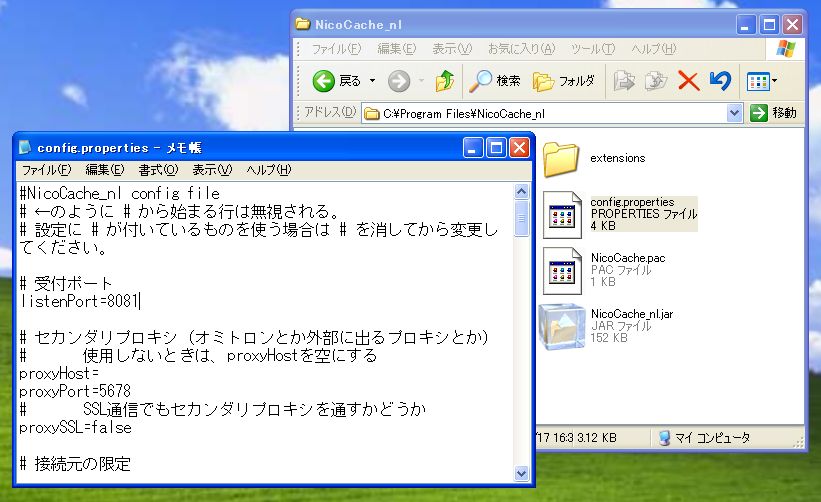Click the #NicoCache_nl config file line

pos(120,193)
